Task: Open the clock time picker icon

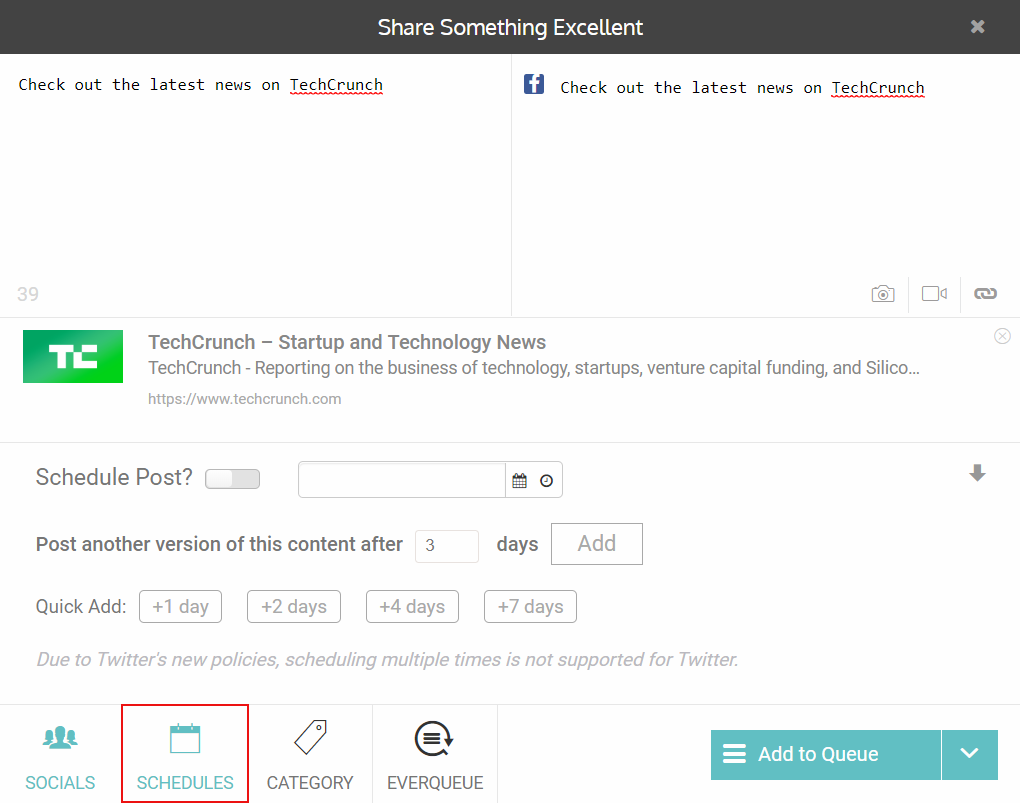Action: point(546,481)
